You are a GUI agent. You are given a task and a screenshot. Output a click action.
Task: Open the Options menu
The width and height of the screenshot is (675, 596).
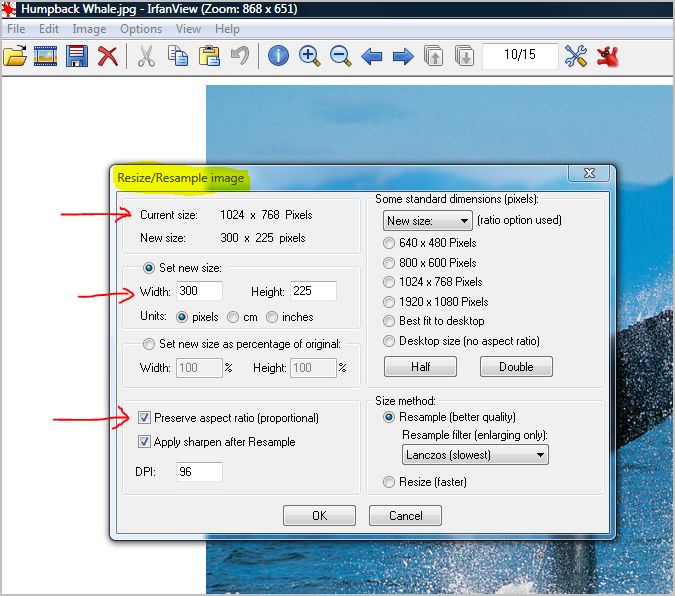140,29
